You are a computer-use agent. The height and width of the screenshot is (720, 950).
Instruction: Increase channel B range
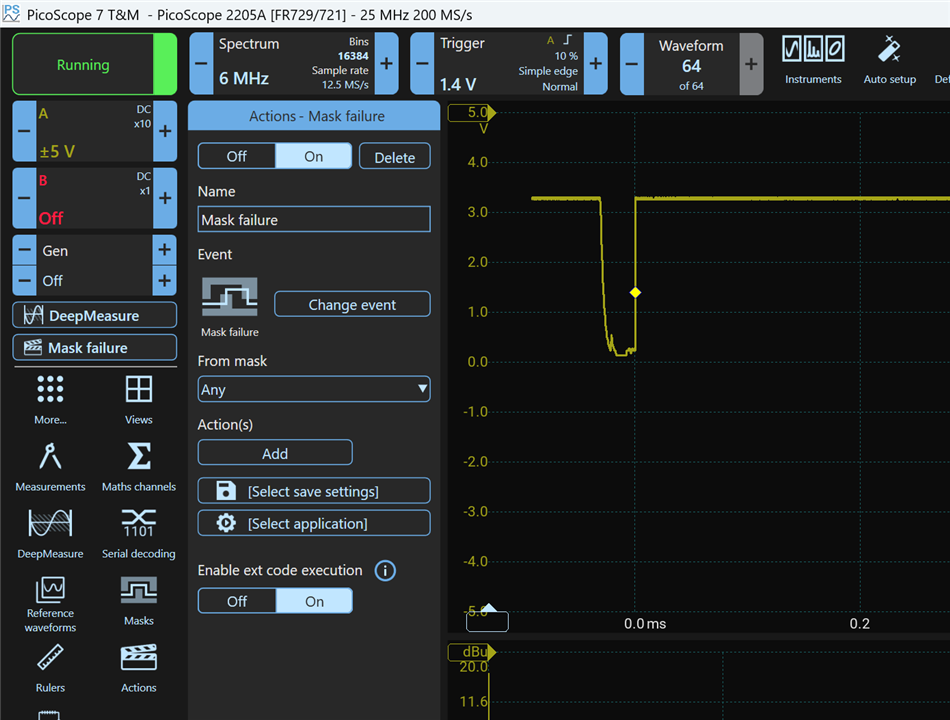(x=165, y=198)
